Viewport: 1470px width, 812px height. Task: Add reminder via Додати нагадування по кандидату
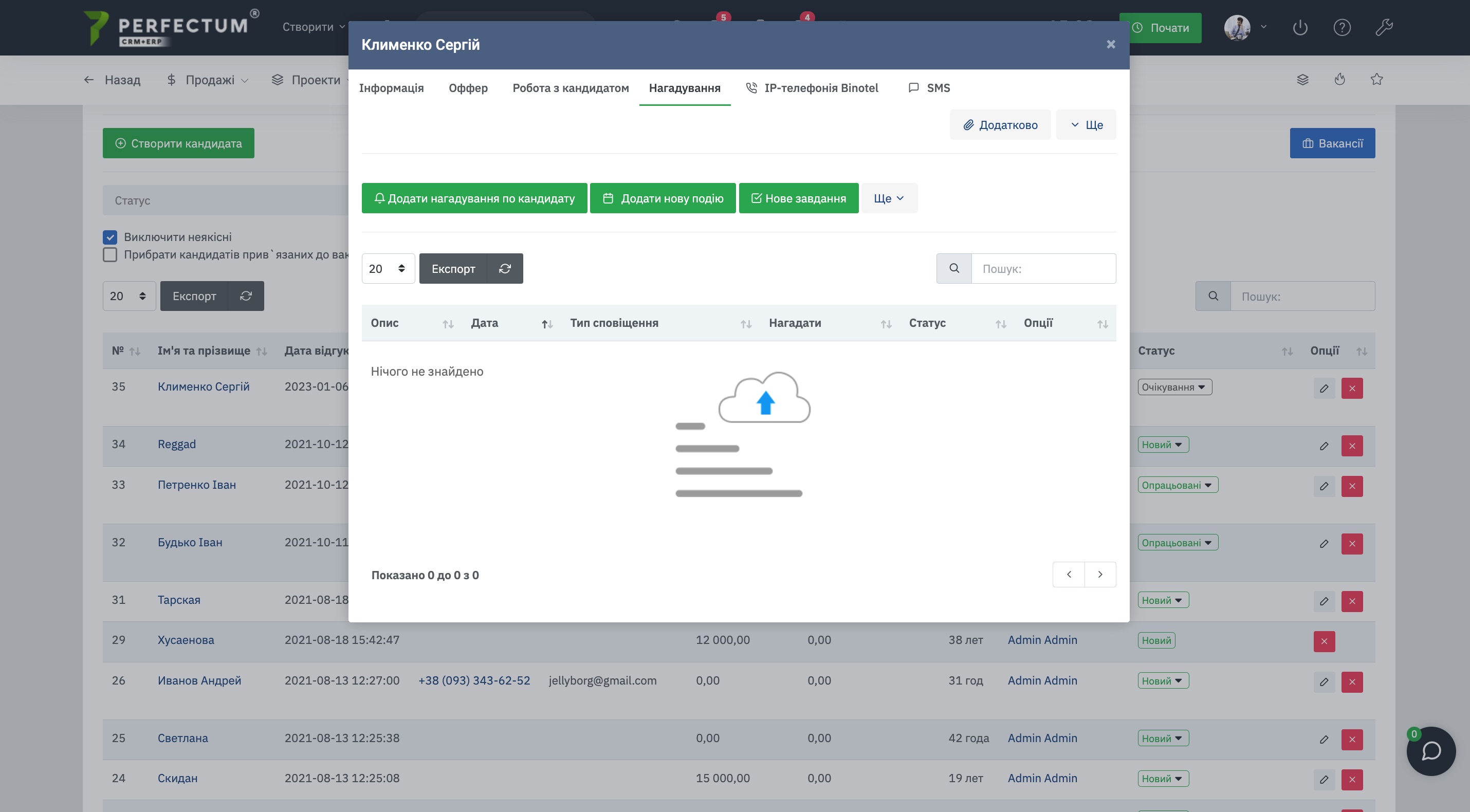[x=474, y=198]
